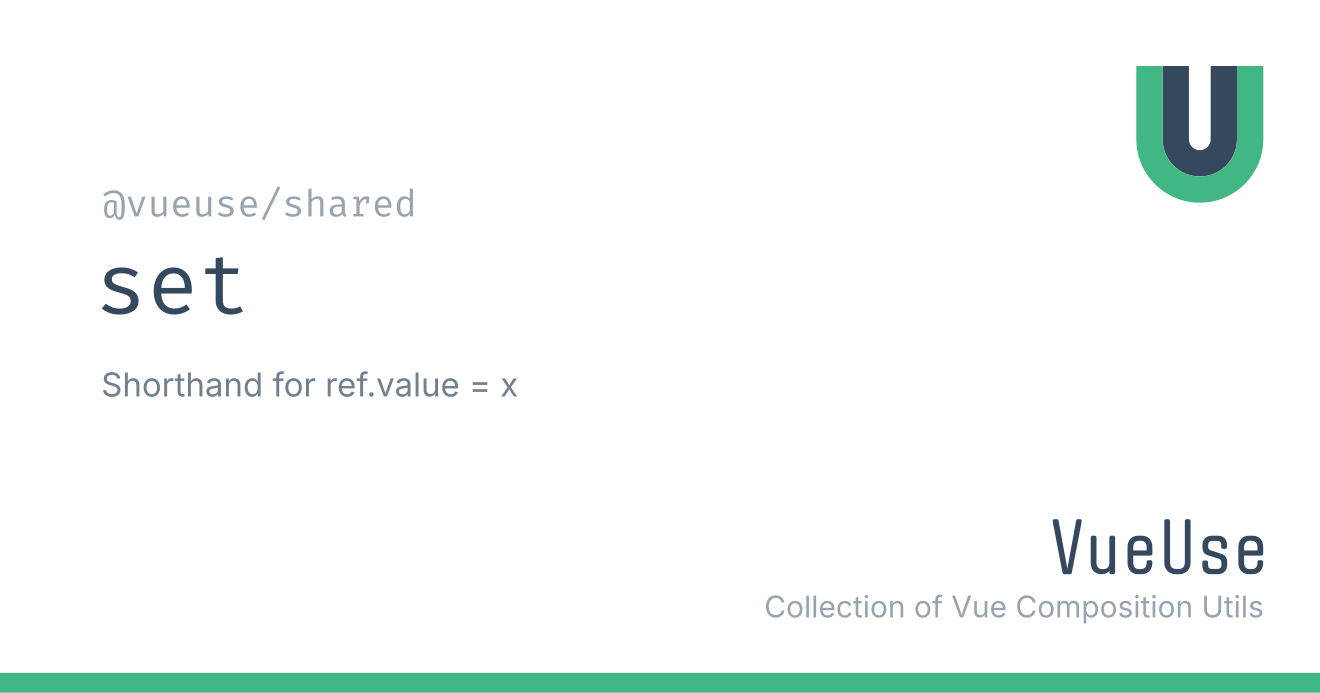Open the @vueuse/shared package label
This screenshot has height=693, width=1320.
259,205
